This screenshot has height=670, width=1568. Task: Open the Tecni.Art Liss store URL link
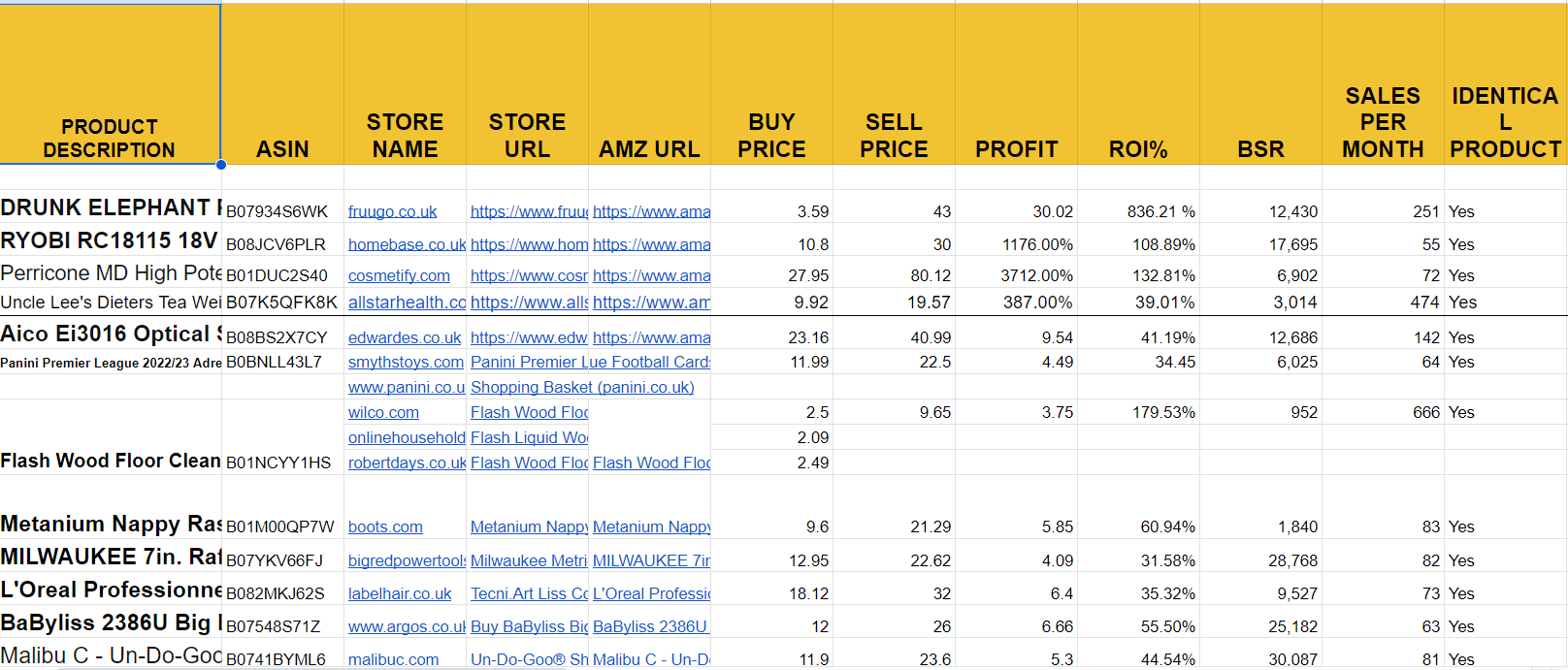coord(529,593)
